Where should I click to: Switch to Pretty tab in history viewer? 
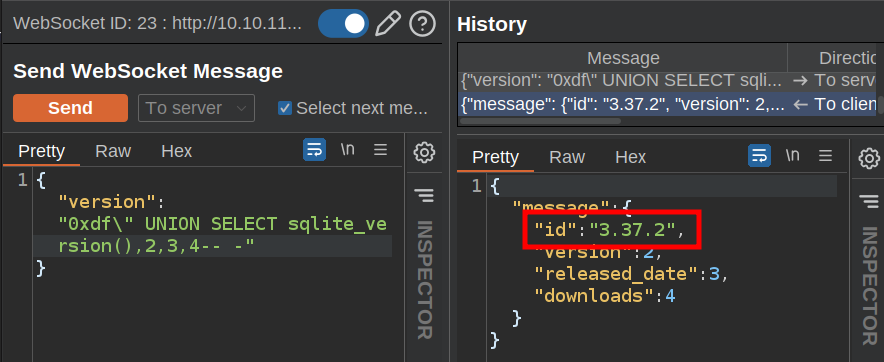495,157
